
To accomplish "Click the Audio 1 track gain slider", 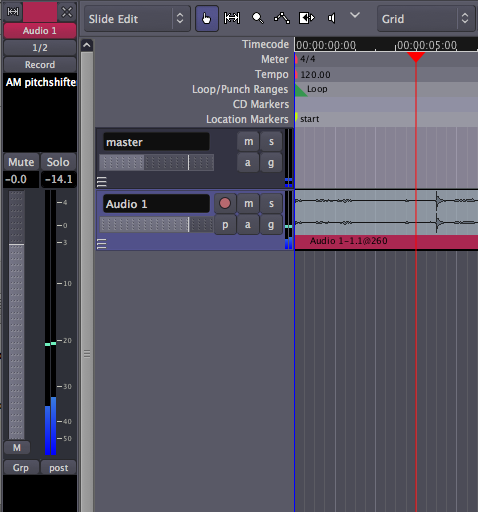I will point(157,225).
